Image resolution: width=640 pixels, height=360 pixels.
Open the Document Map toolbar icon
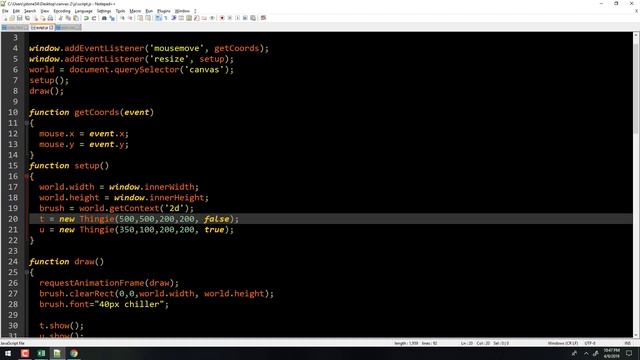(x=189, y=18)
